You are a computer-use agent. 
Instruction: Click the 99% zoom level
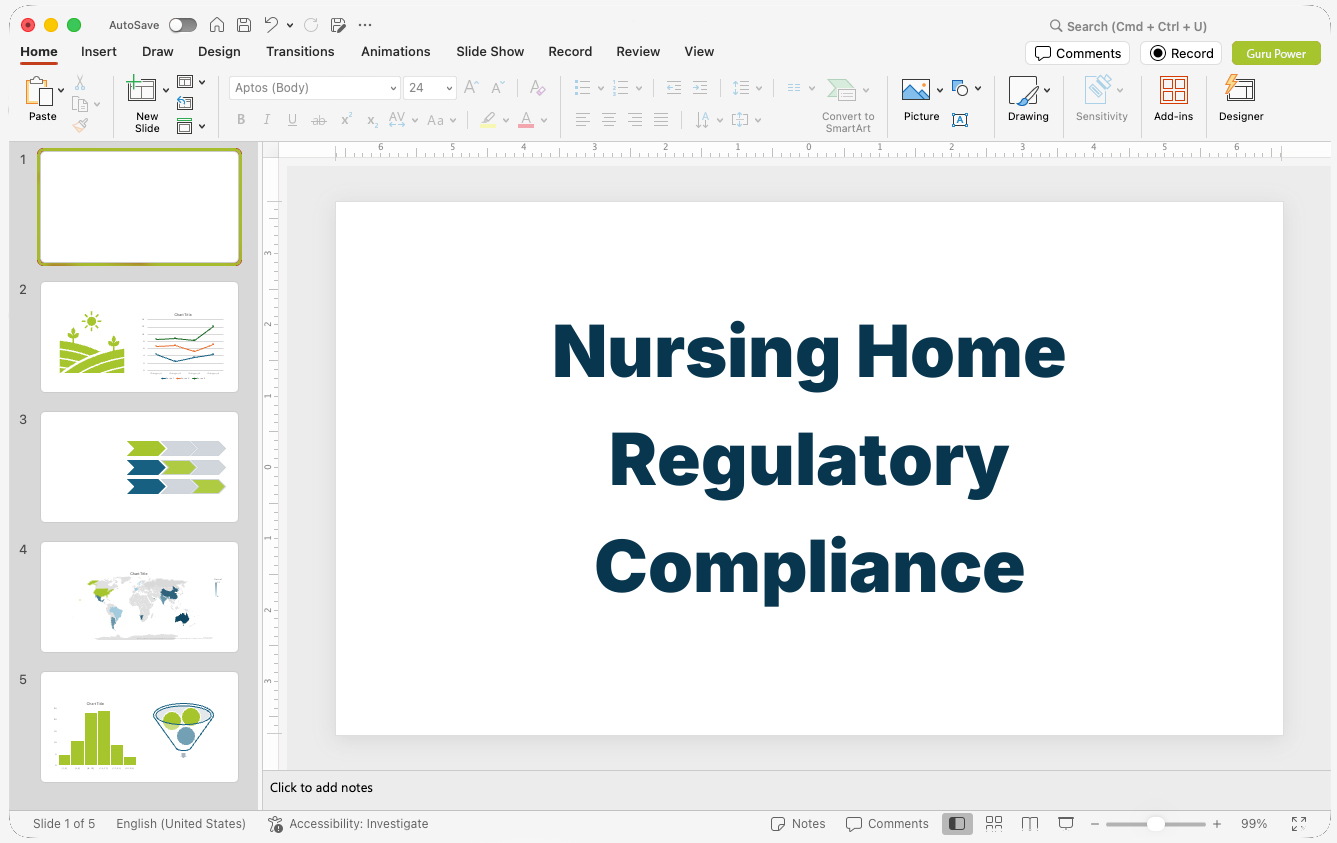[x=1254, y=824]
